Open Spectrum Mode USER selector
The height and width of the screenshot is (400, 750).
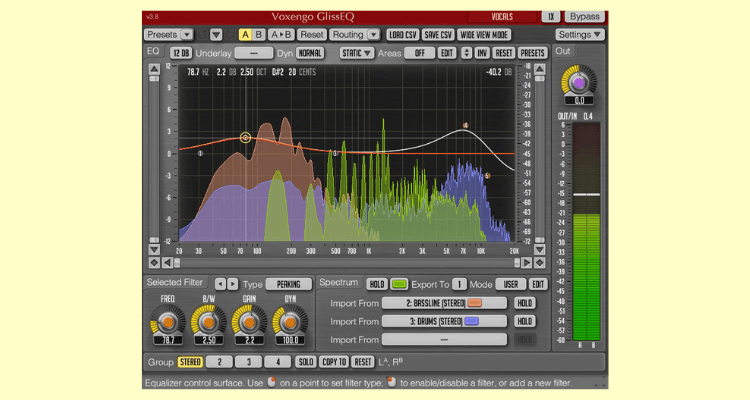(x=510, y=284)
